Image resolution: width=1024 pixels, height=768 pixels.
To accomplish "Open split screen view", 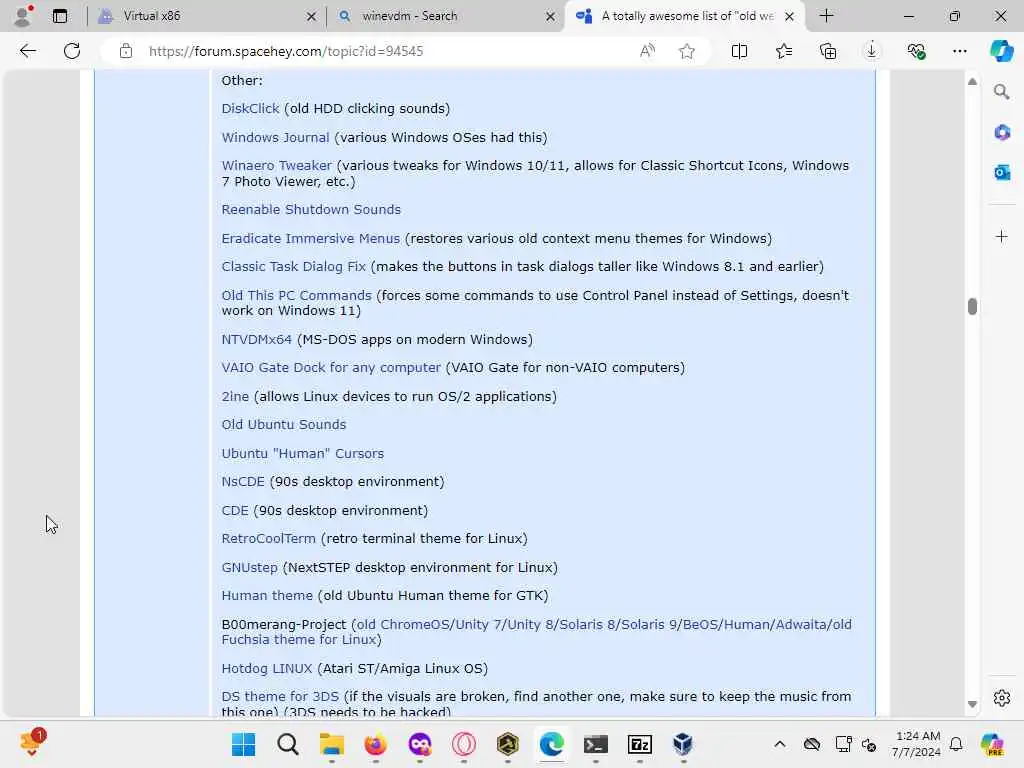I will [739, 51].
